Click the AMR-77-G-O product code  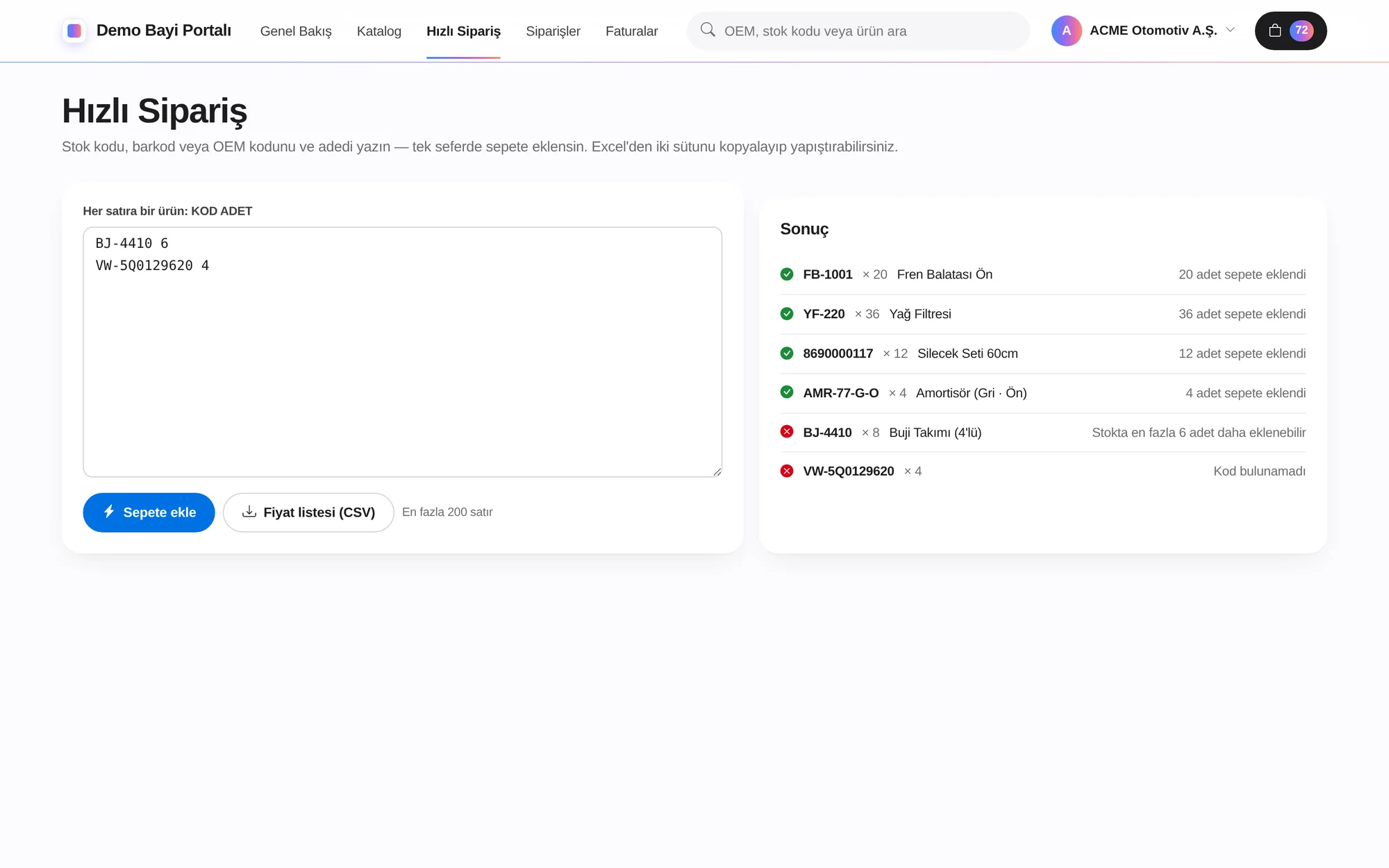pyautogui.click(x=841, y=393)
